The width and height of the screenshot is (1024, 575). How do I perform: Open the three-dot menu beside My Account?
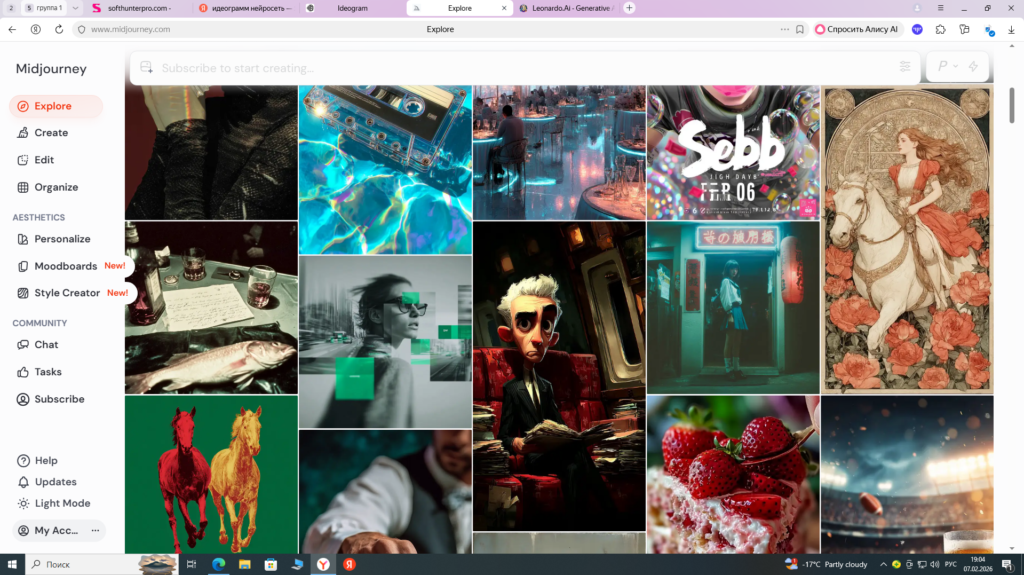click(95, 531)
